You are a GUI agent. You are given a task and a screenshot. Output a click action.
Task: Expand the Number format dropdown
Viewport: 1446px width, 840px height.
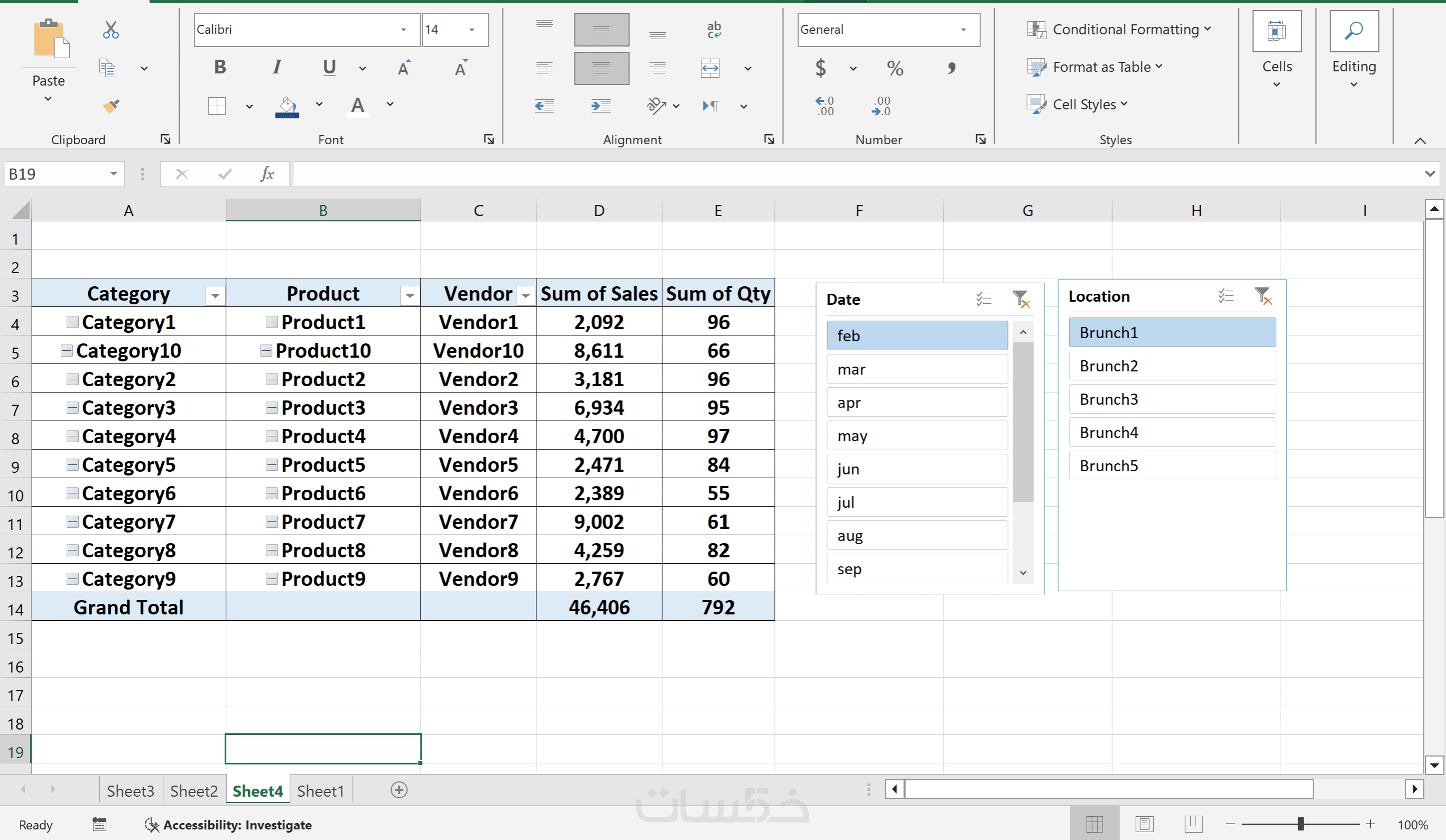(963, 30)
